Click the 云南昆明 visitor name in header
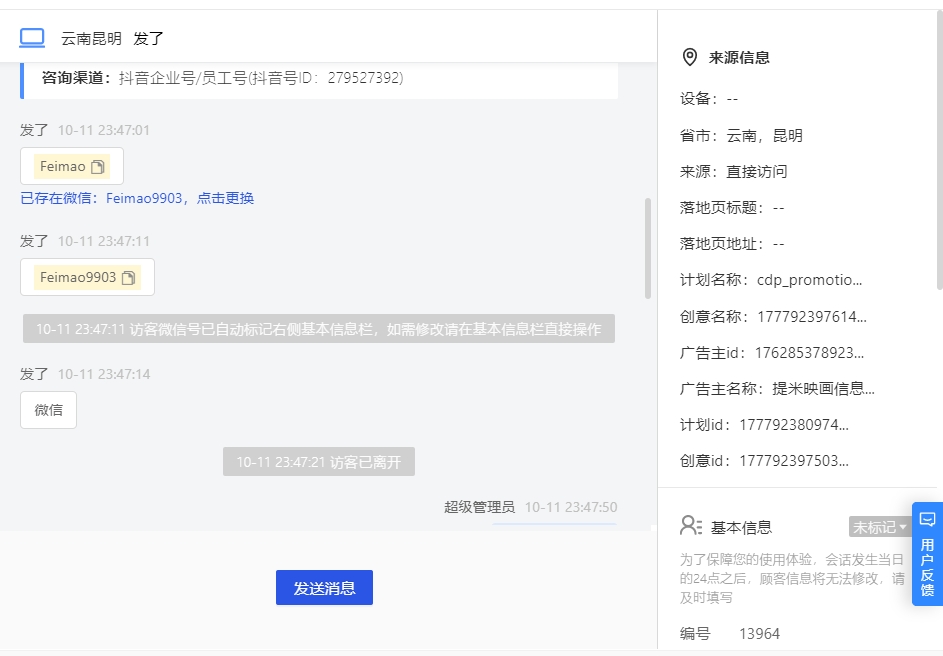Screen dimensions: 943x656 click(91, 38)
